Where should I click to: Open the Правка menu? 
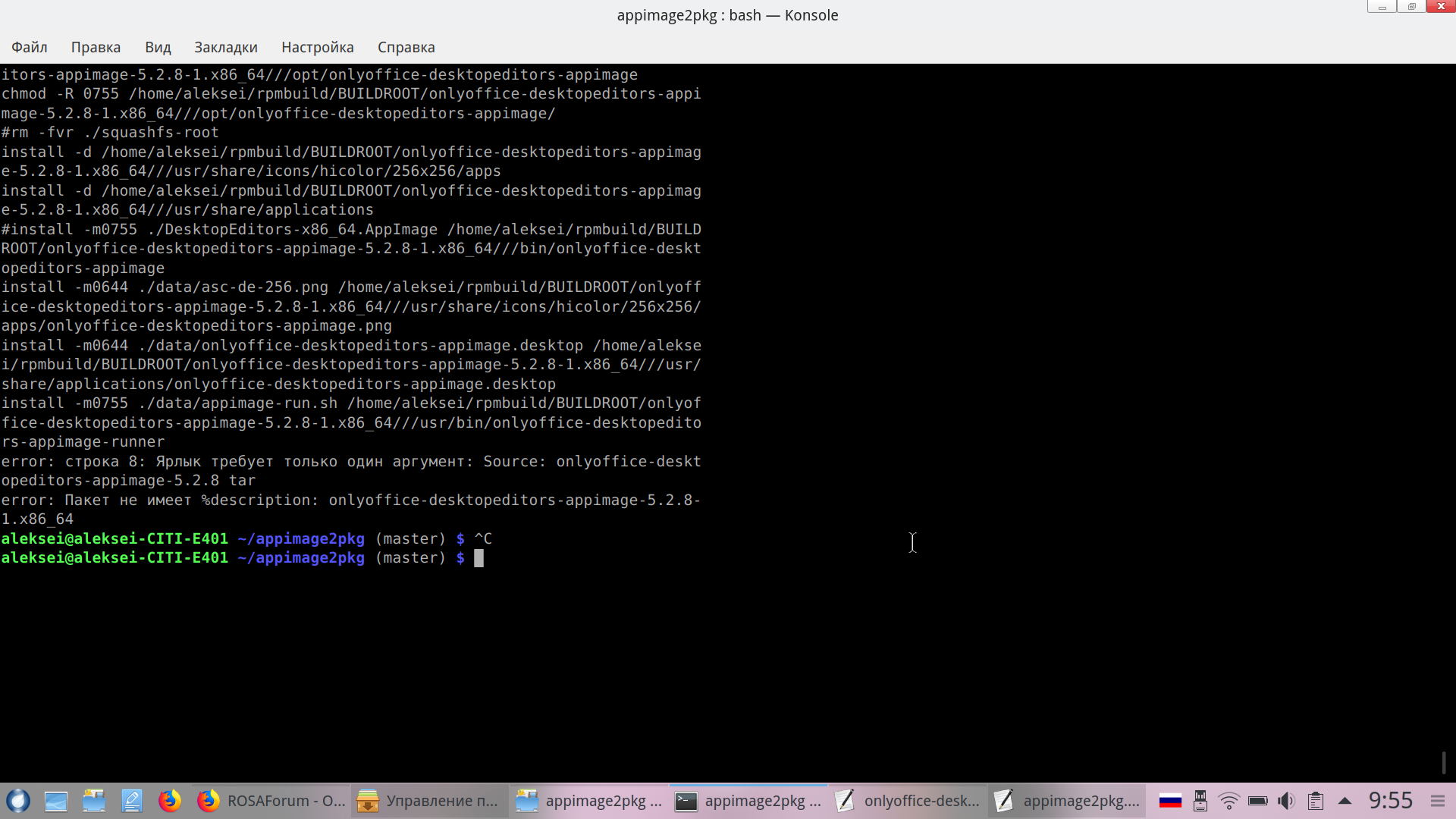tap(96, 47)
